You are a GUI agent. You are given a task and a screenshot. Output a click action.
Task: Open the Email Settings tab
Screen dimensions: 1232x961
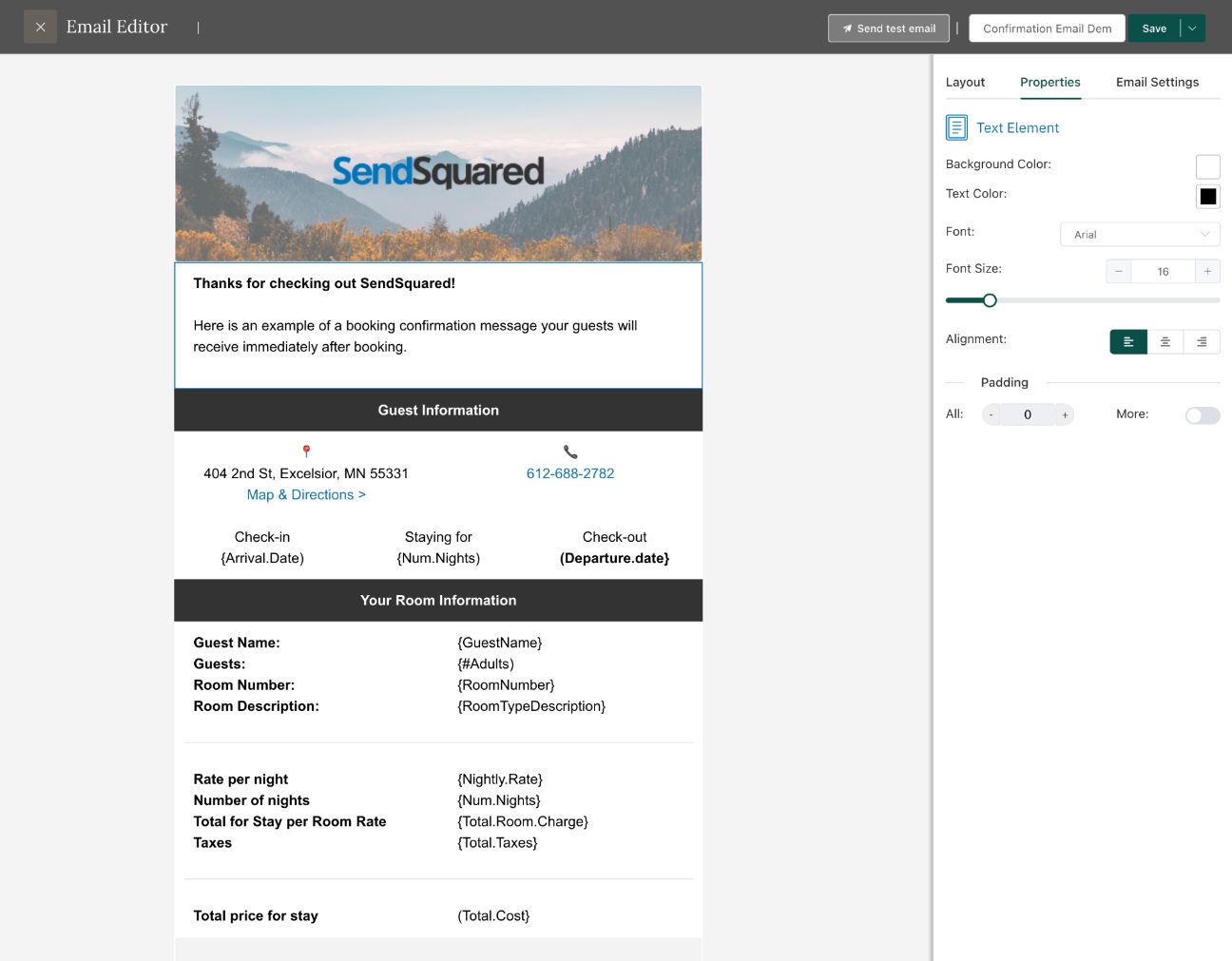[x=1157, y=83]
